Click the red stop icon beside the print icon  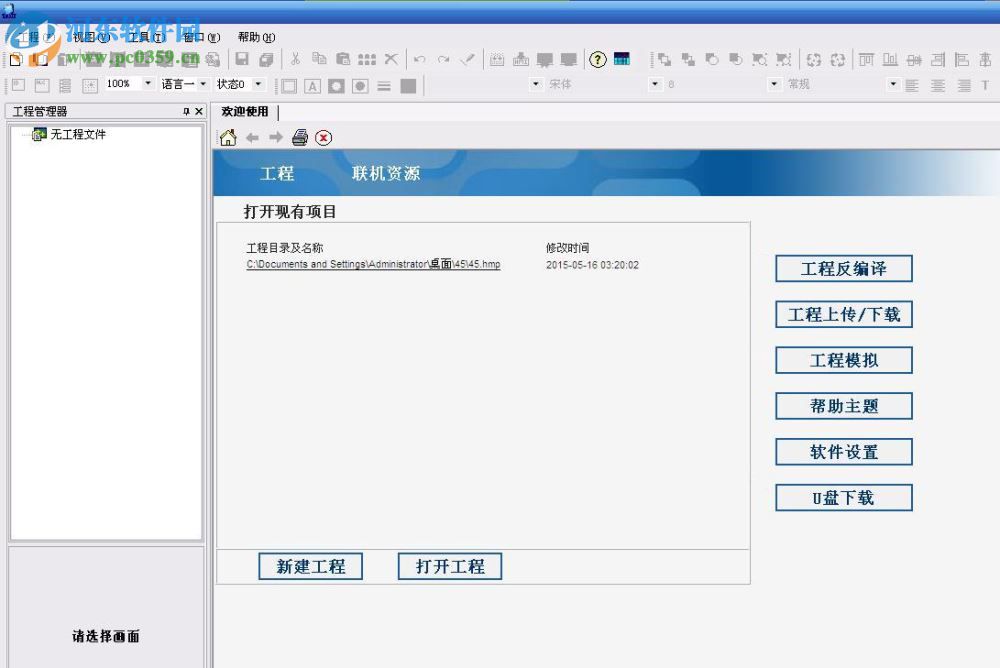click(x=322, y=137)
